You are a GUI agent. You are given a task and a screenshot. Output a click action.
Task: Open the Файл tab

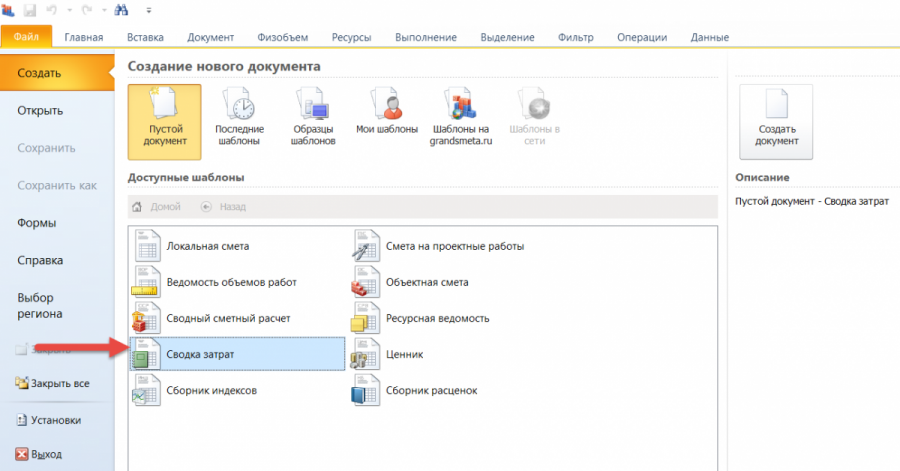26,37
